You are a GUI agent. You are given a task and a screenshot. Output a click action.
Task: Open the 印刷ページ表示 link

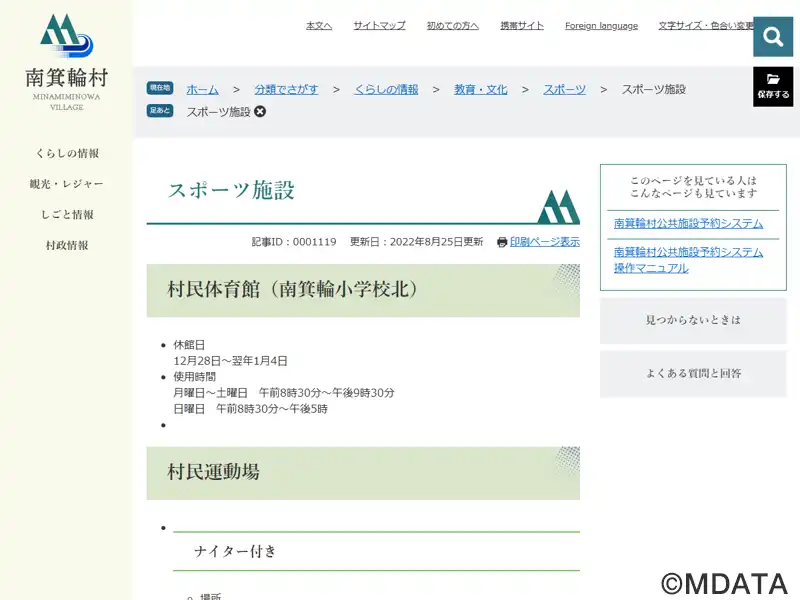pyautogui.click(x=545, y=242)
